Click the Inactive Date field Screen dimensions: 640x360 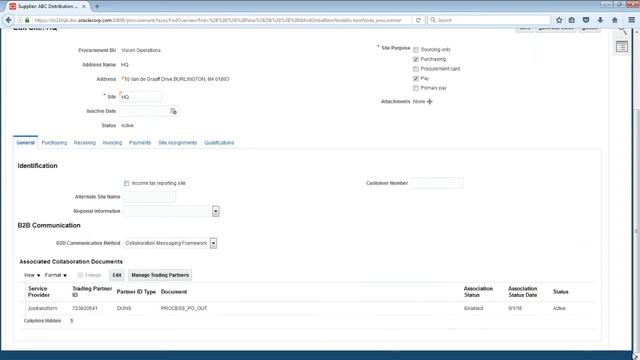coord(144,111)
